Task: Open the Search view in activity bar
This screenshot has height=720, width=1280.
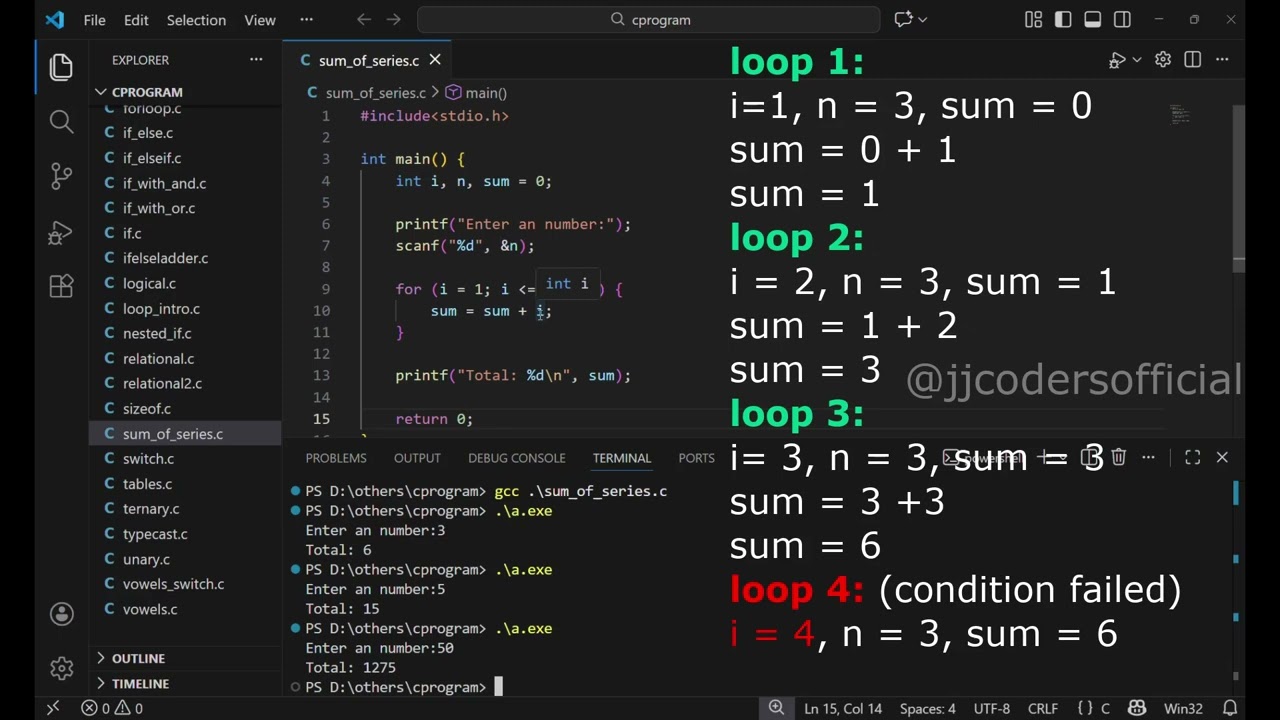Action: tap(61, 122)
